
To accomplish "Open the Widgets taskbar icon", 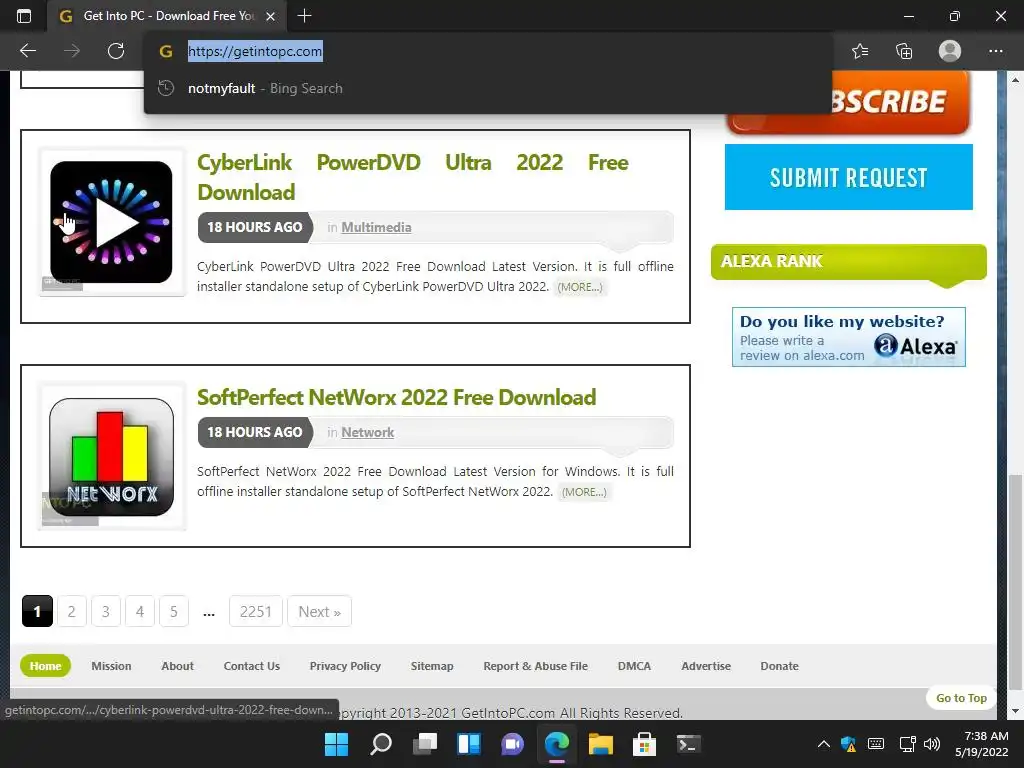I will [469, 744].
